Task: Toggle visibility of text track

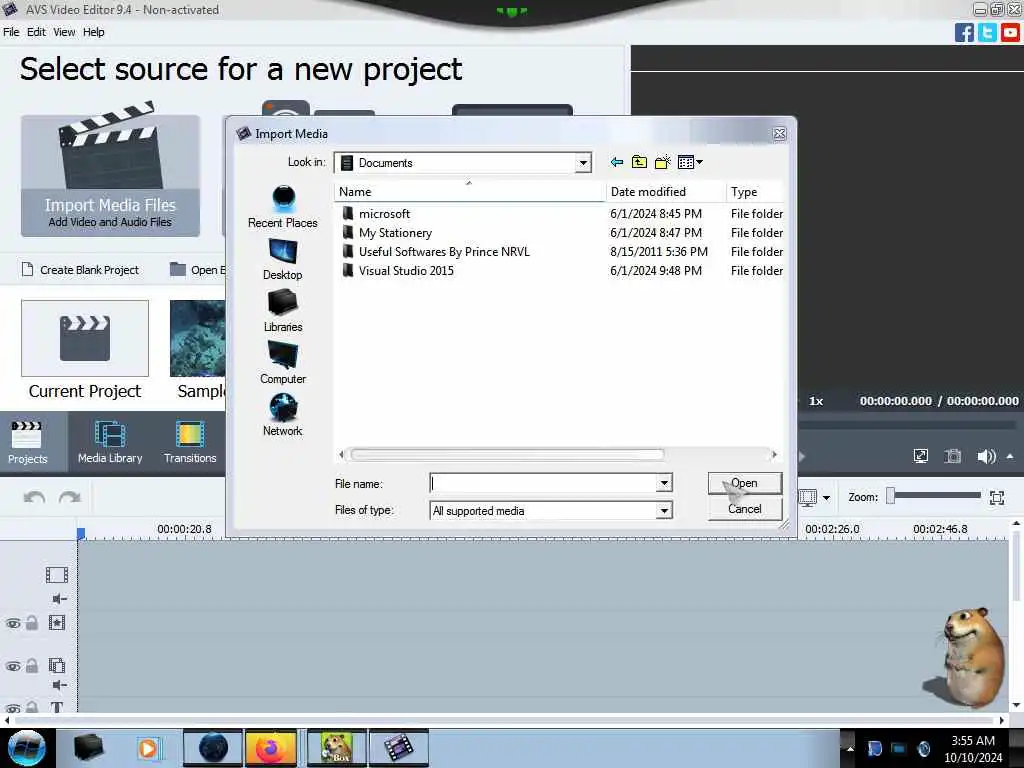Action: 13,708
